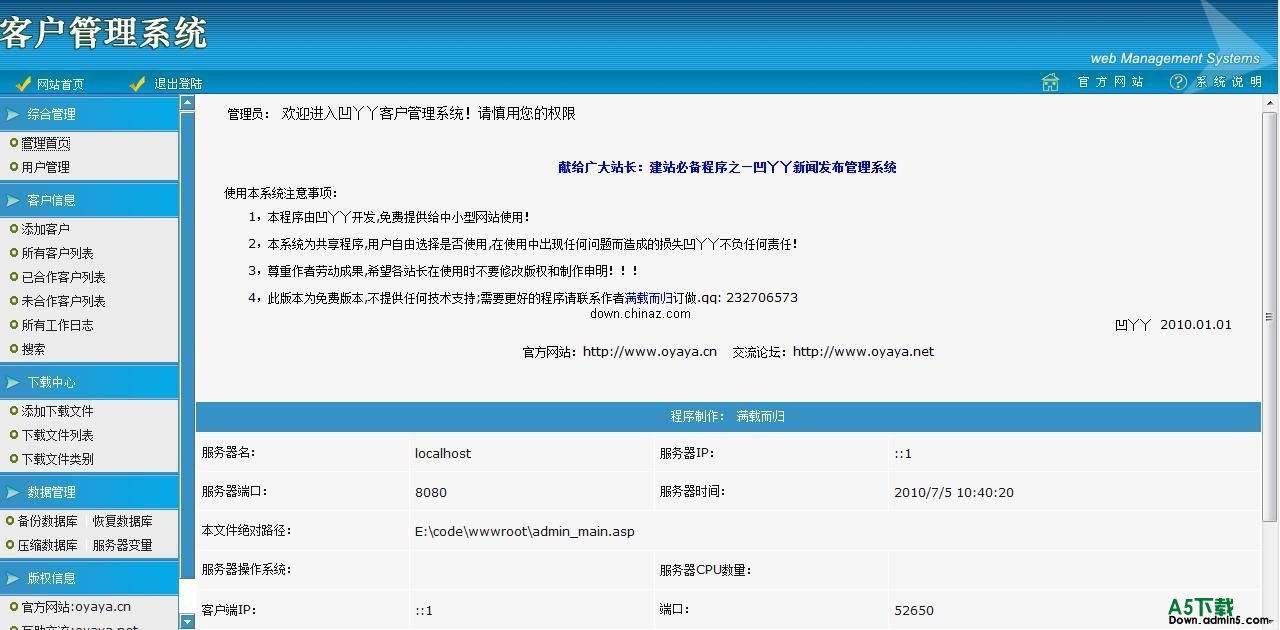Collapse the 综合管理 sidebar section
This screenshot has width=1280, height=630.
point(89,114)
